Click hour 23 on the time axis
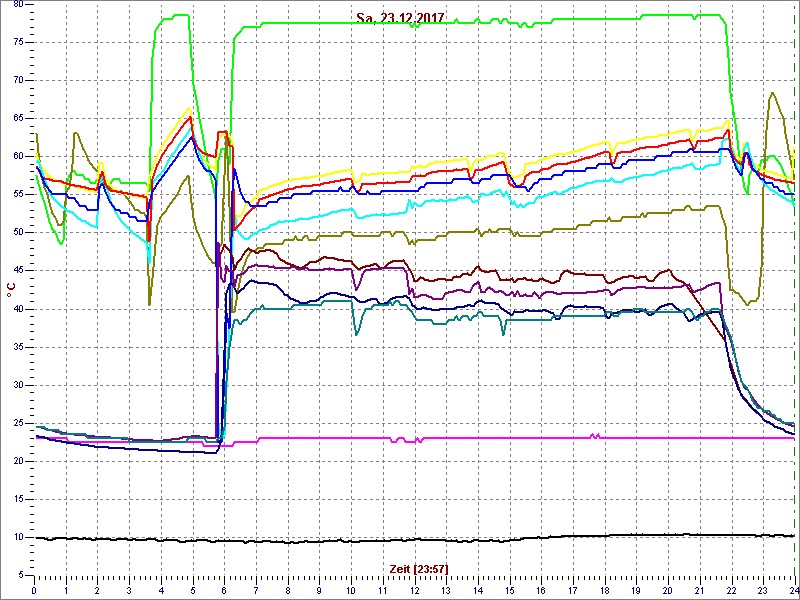 pyautogui.click(x=763, y=589)
